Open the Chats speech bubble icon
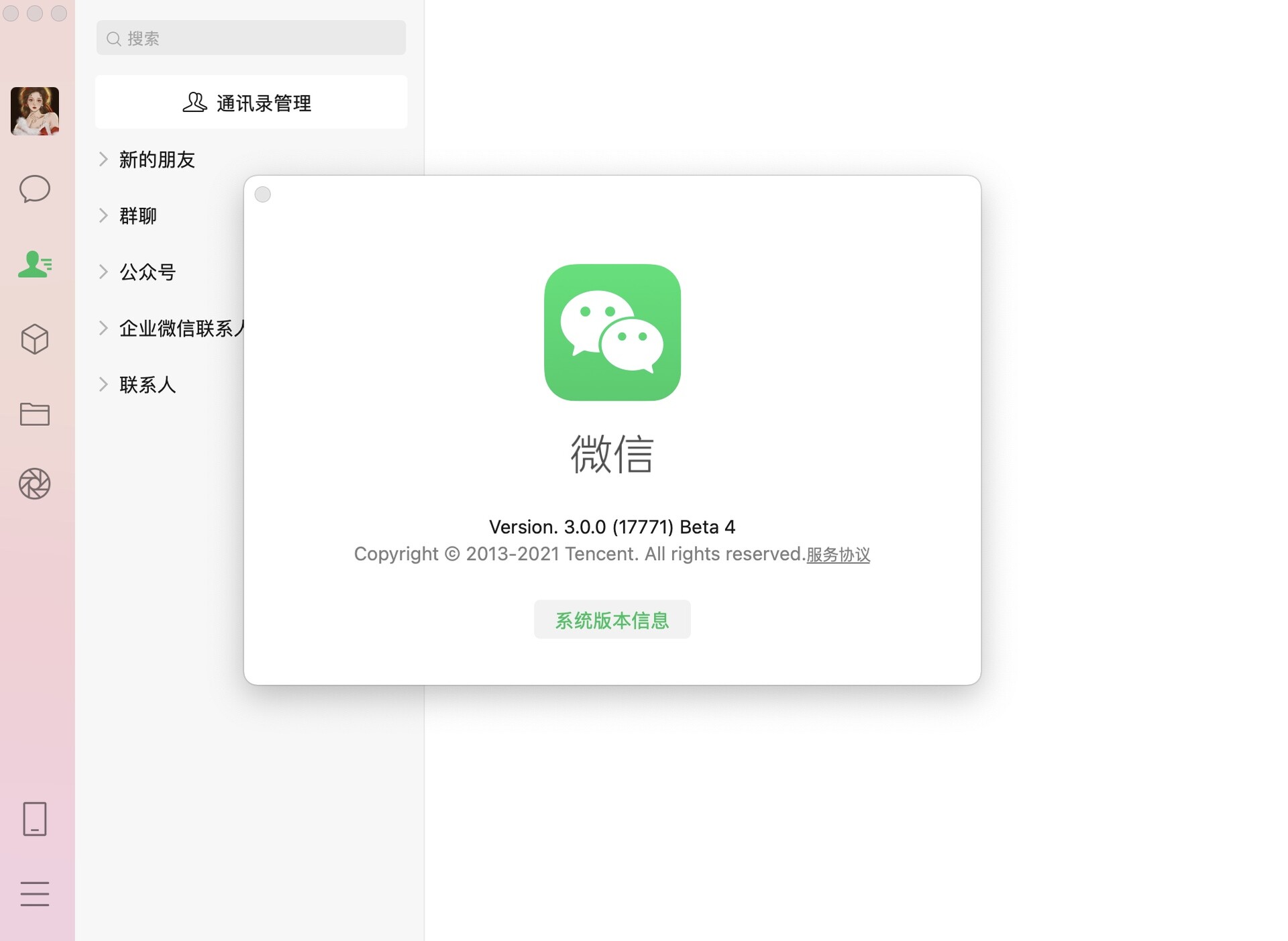 tap(35, 189)
